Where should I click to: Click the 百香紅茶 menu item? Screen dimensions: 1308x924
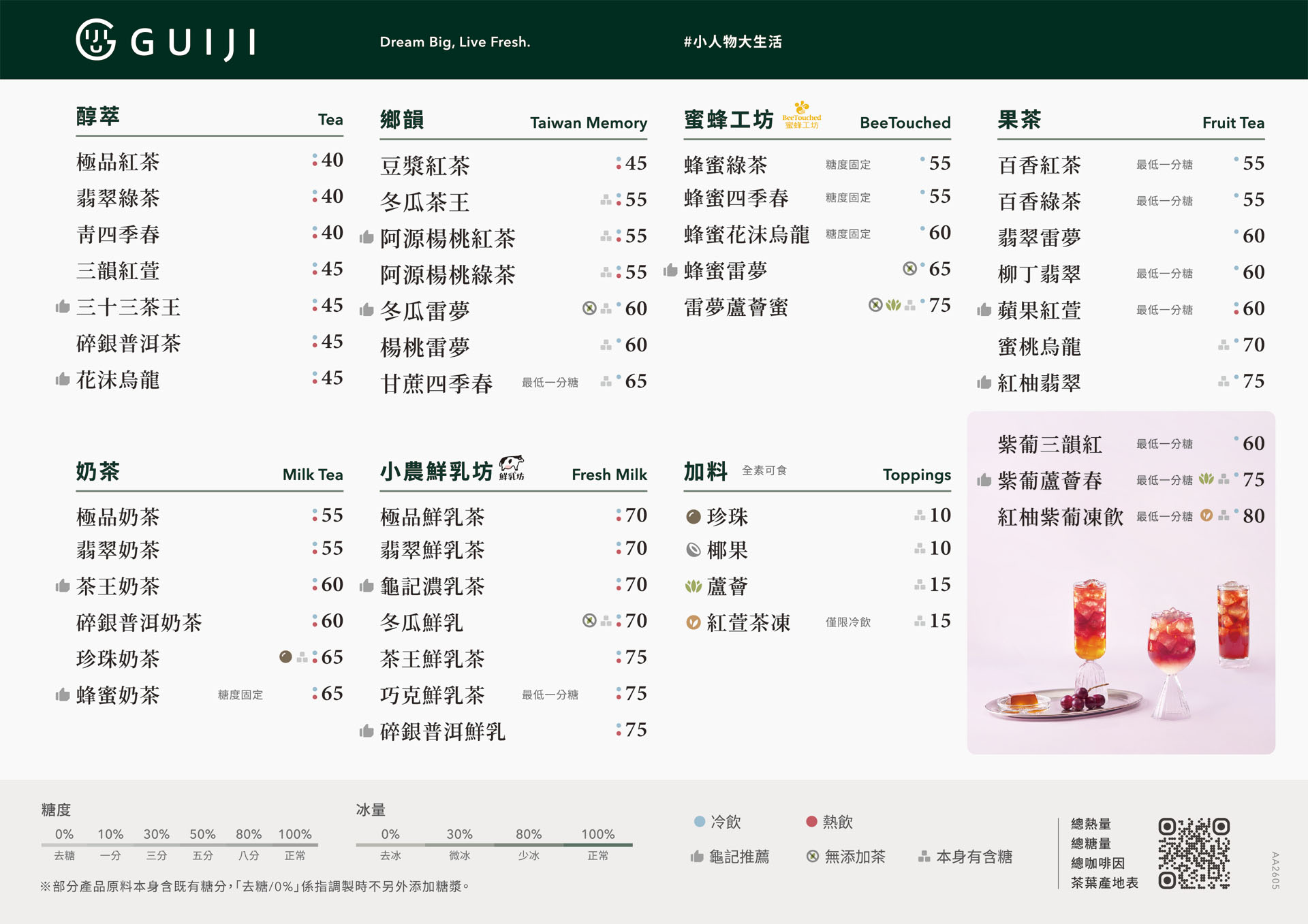[1040, 165]
